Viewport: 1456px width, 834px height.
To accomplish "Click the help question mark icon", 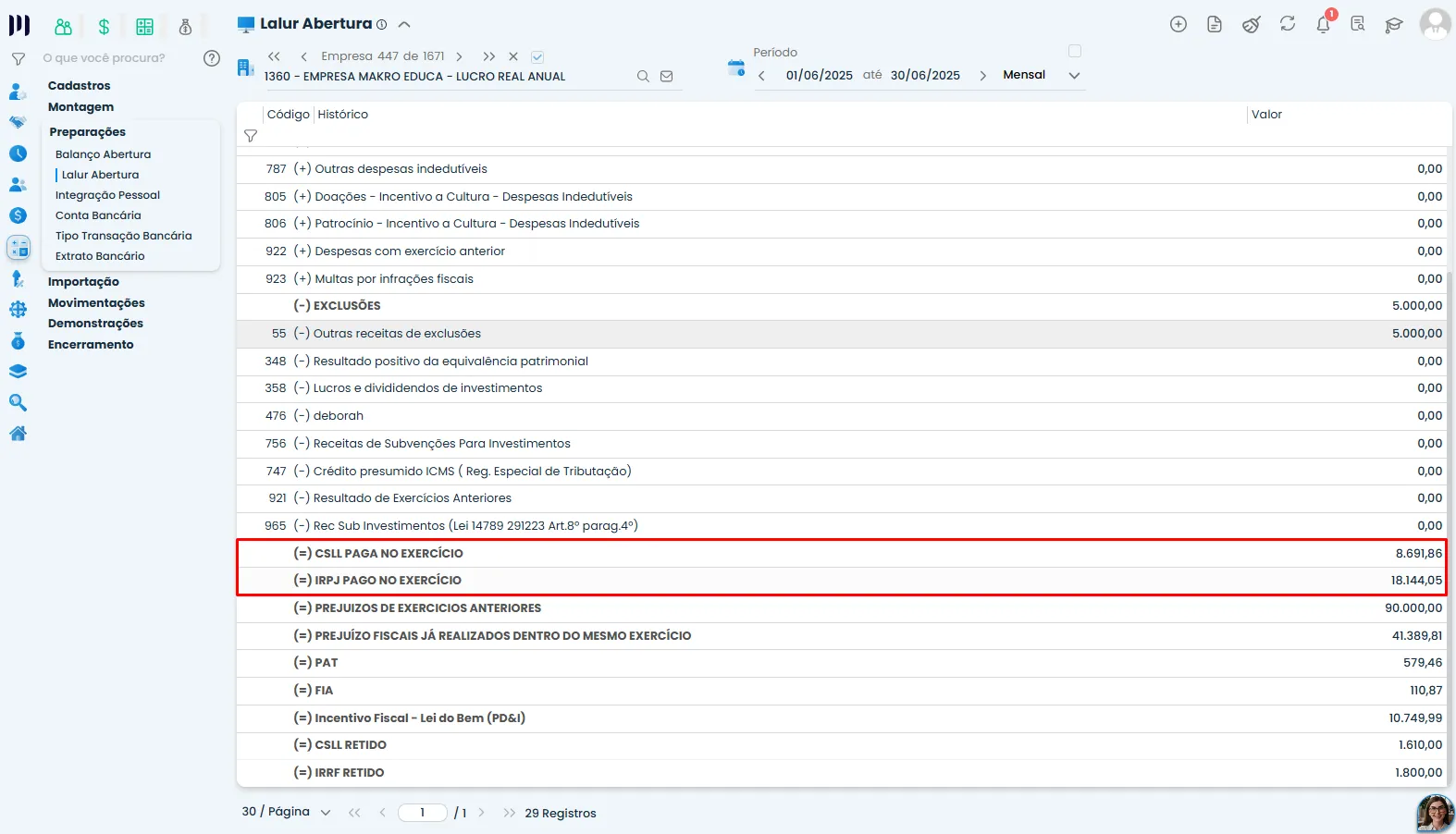I will click(212, 58).
